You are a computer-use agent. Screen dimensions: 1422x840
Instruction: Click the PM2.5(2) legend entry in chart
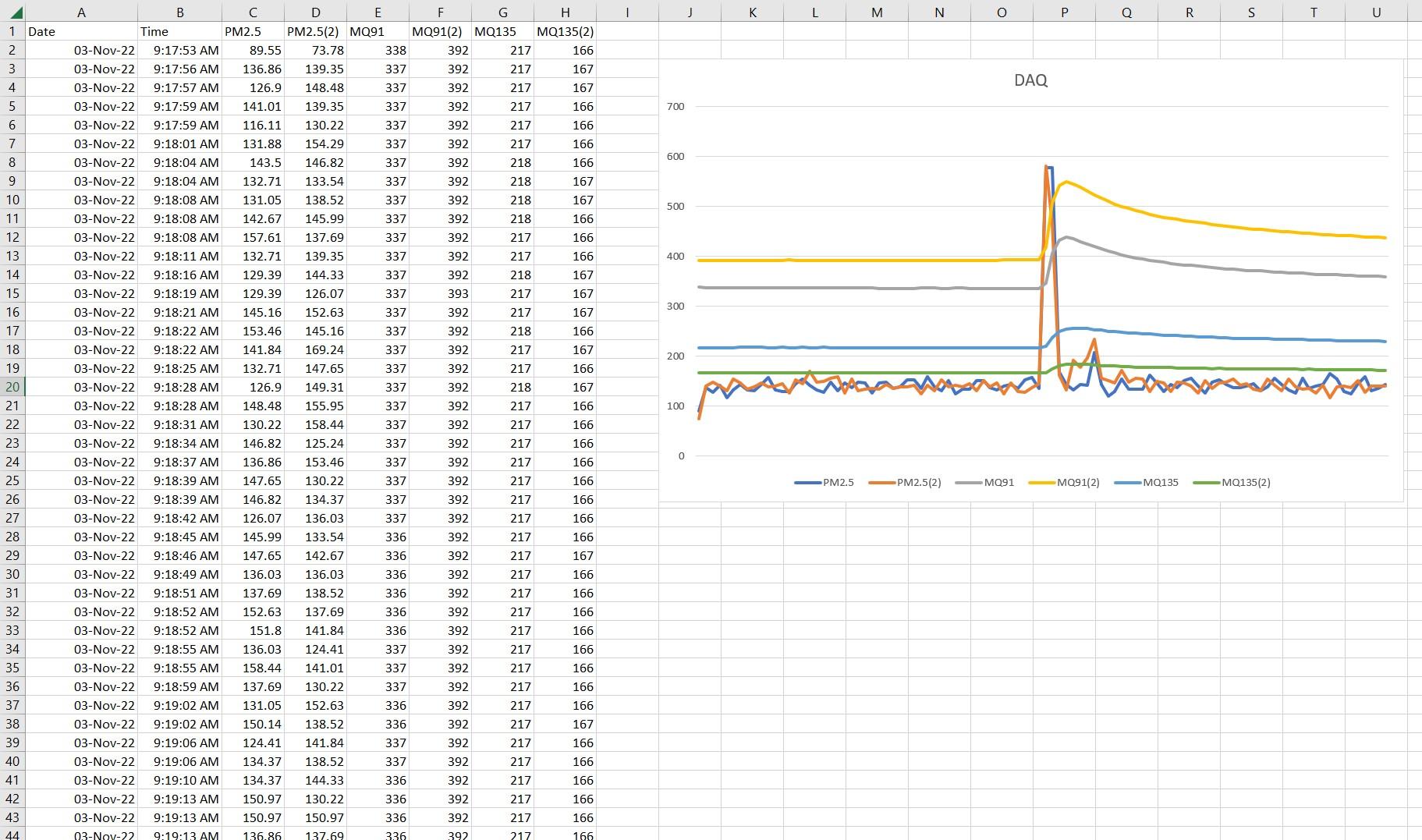[905, 483]
